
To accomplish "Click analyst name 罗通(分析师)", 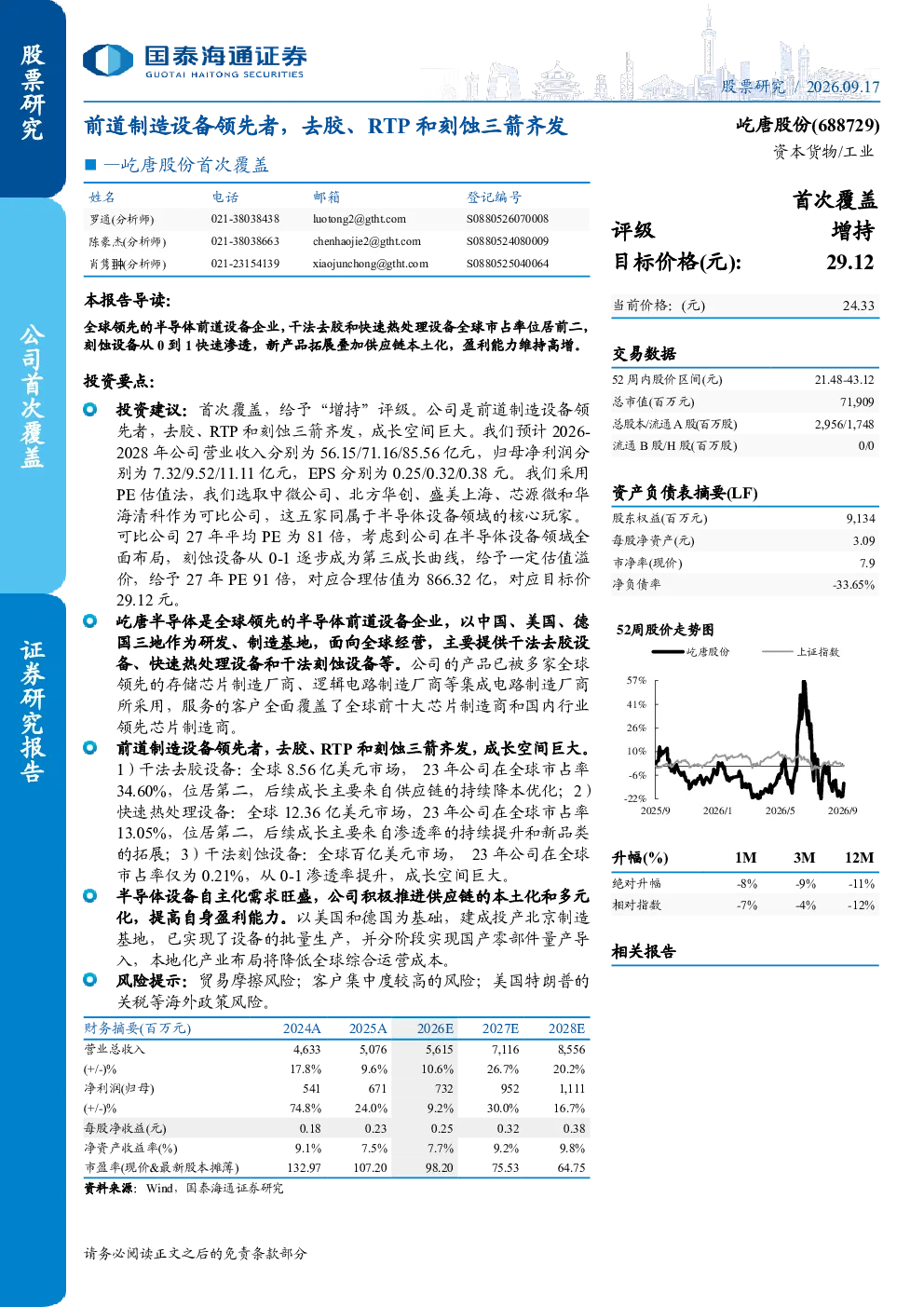I will [x=122, y=220].
